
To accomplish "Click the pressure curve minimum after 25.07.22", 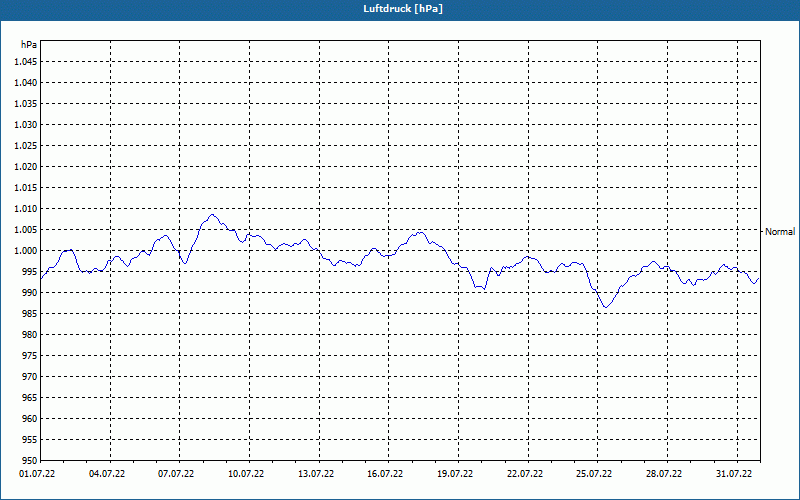I will tap(606, 307).
